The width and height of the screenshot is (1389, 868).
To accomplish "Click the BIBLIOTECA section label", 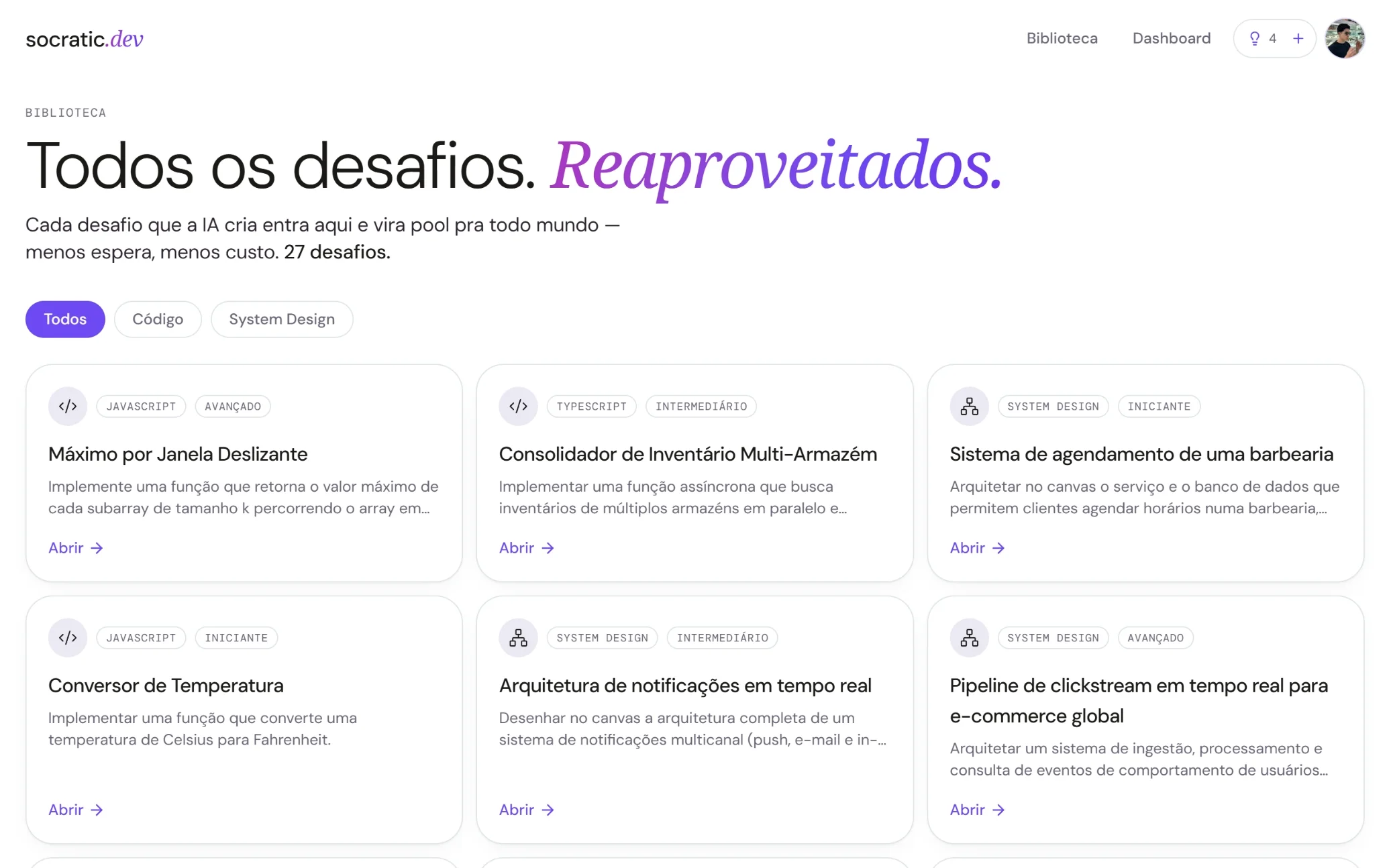I will point(66,113).
